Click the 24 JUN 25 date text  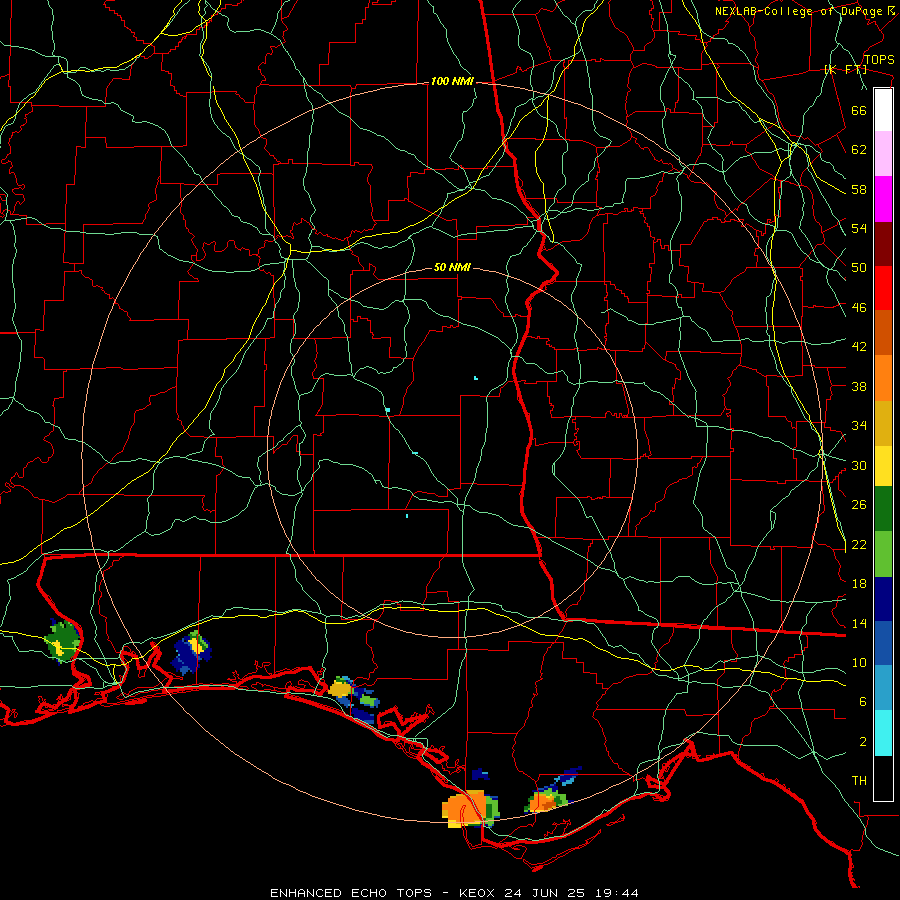coord(545,893)
